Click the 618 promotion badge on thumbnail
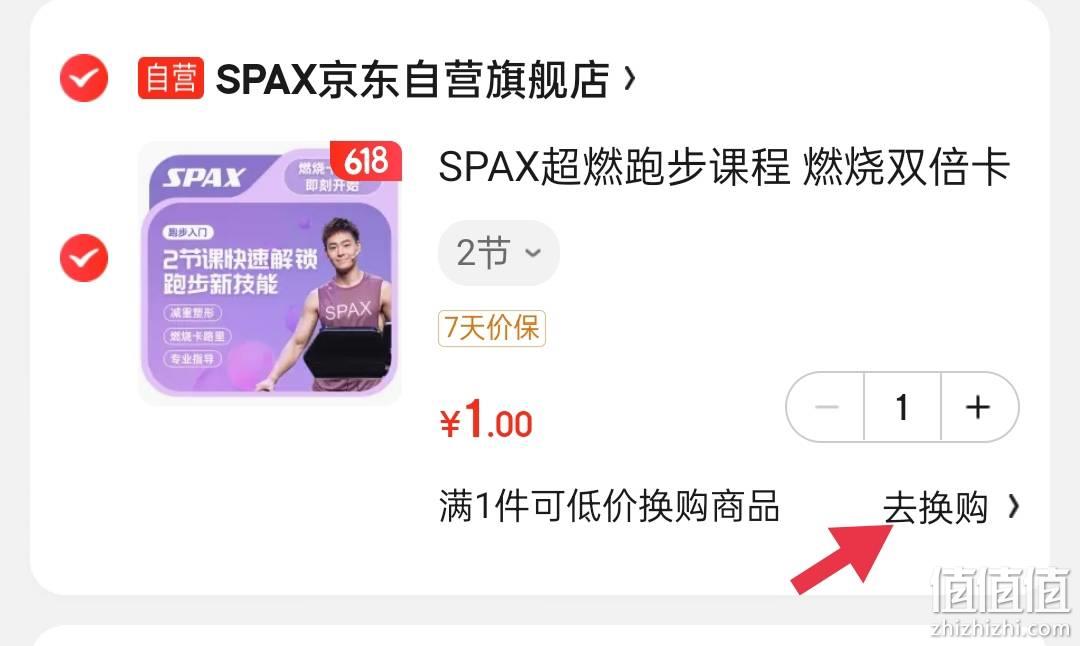The height and width of the screenshot is (646, 1080). pos(366,161)
